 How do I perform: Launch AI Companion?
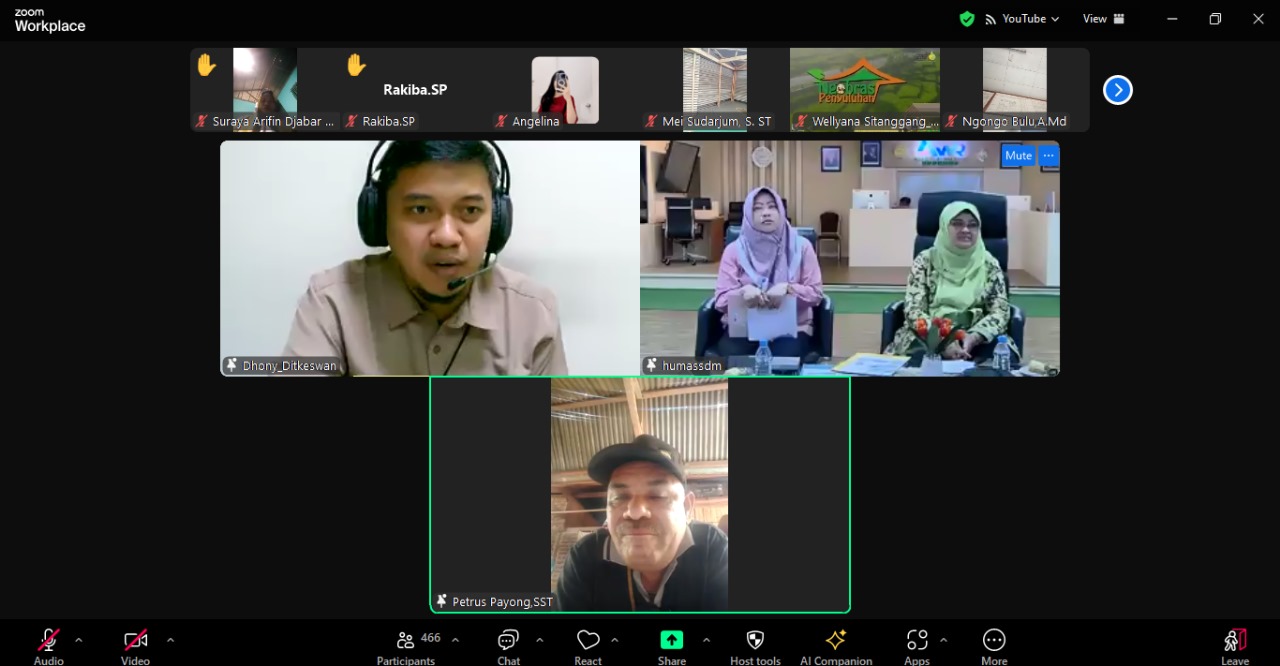836,641
